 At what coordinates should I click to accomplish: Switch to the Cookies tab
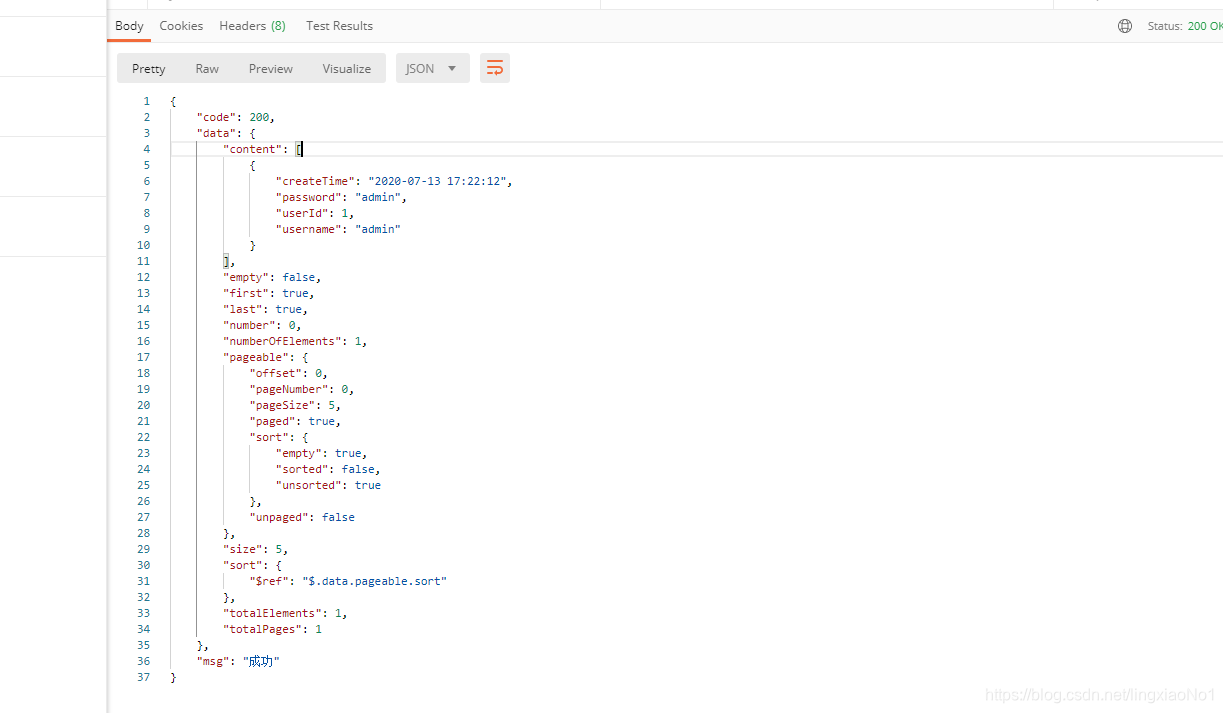tap(181, 26)
